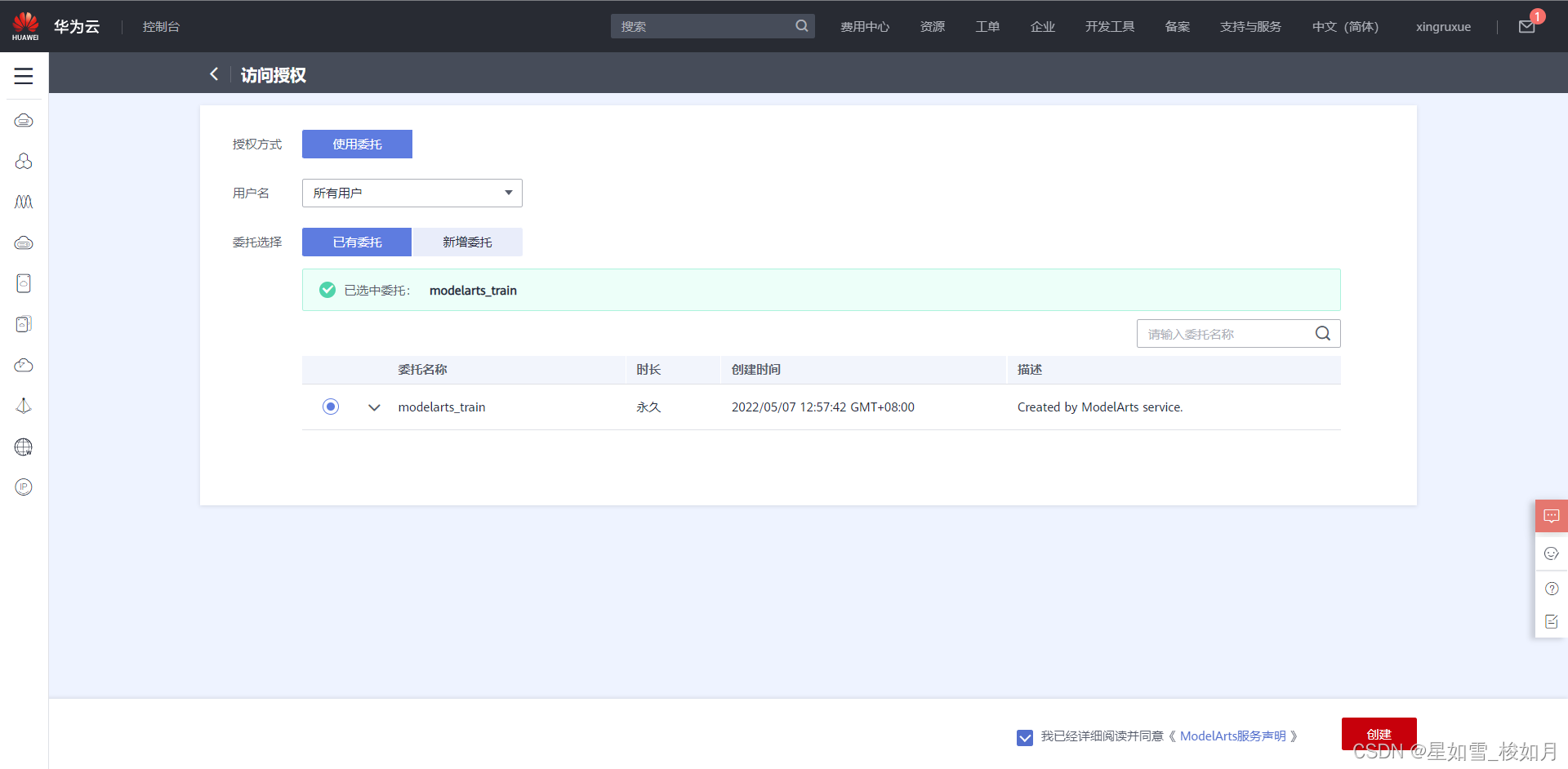Open the 支持与服务 menu

(1250, 27)
